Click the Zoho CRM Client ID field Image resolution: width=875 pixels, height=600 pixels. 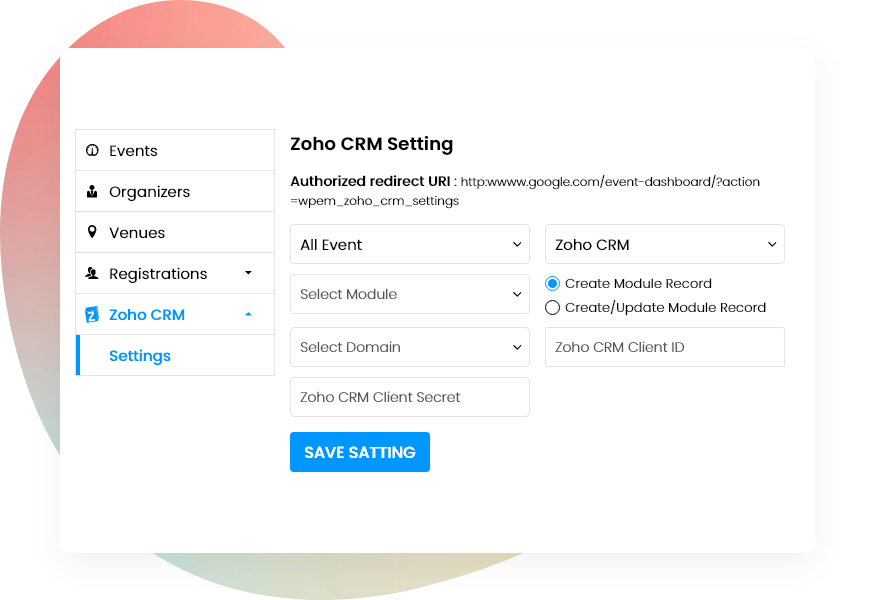point(664,347)
